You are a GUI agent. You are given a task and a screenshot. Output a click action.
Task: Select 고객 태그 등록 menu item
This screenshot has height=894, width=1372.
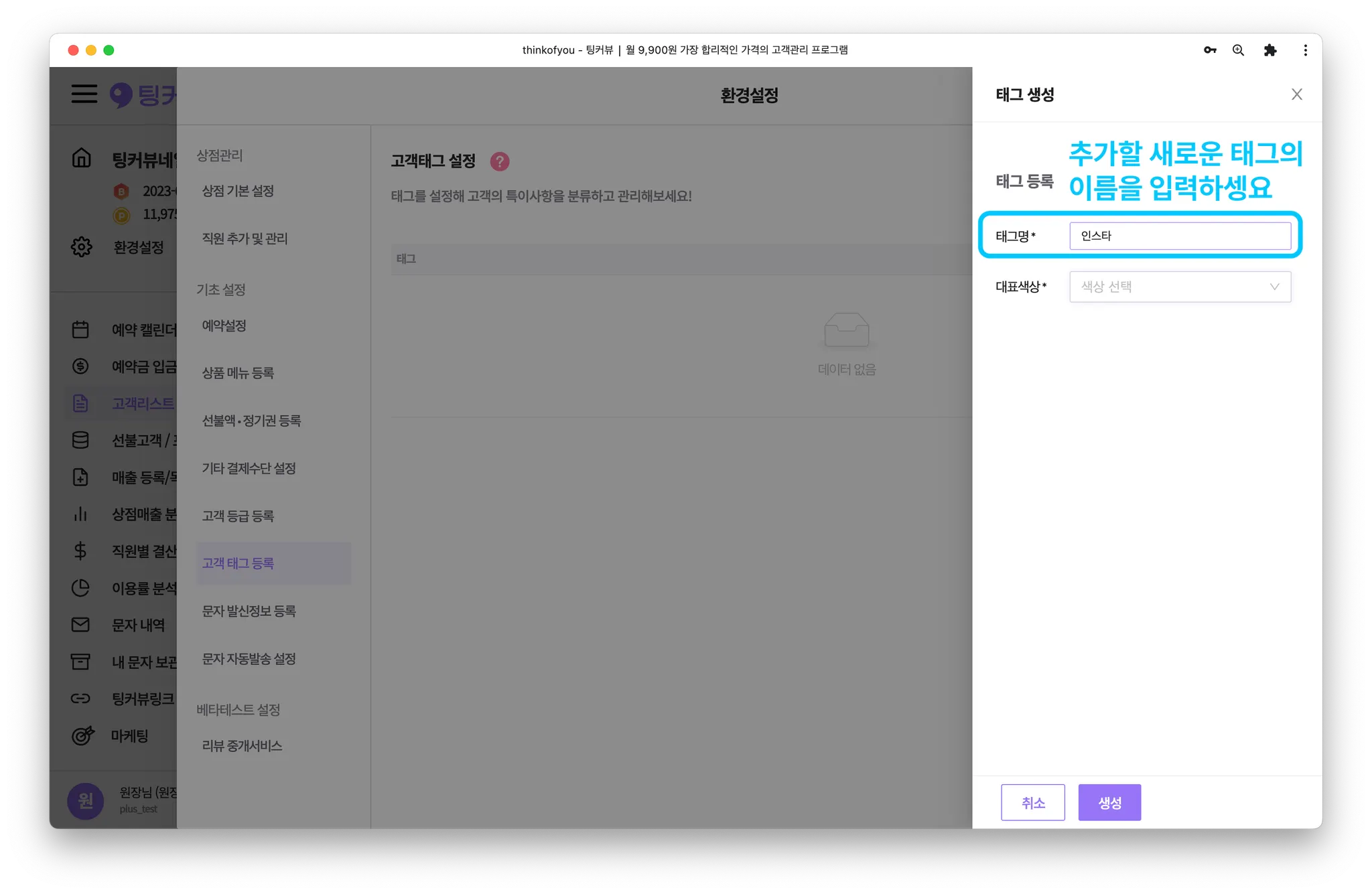[x=238, y=563]
